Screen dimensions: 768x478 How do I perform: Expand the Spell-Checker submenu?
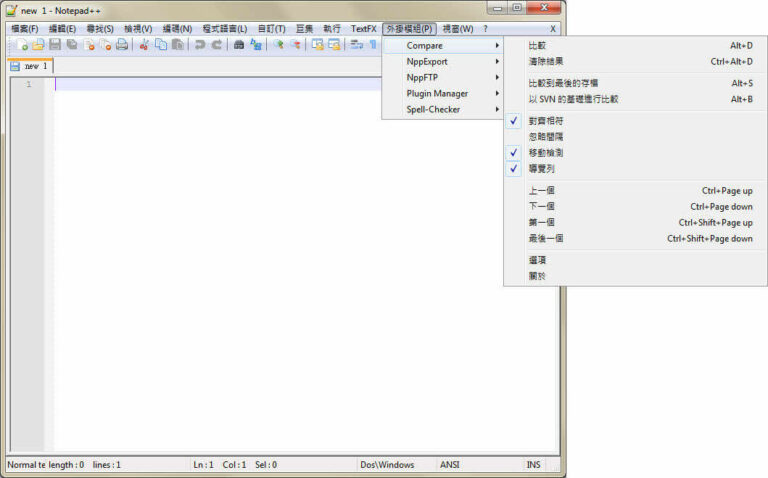pos(443,109)
